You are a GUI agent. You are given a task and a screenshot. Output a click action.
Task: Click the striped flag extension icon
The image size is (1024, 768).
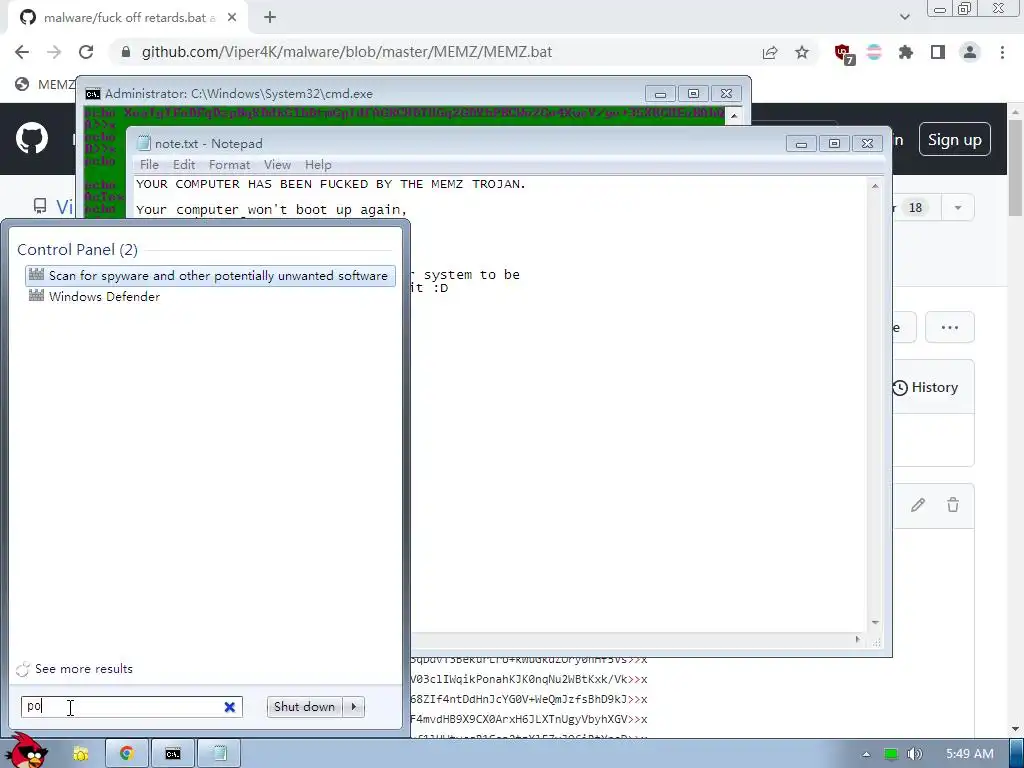pyautogui.click(x=874, y=52)
